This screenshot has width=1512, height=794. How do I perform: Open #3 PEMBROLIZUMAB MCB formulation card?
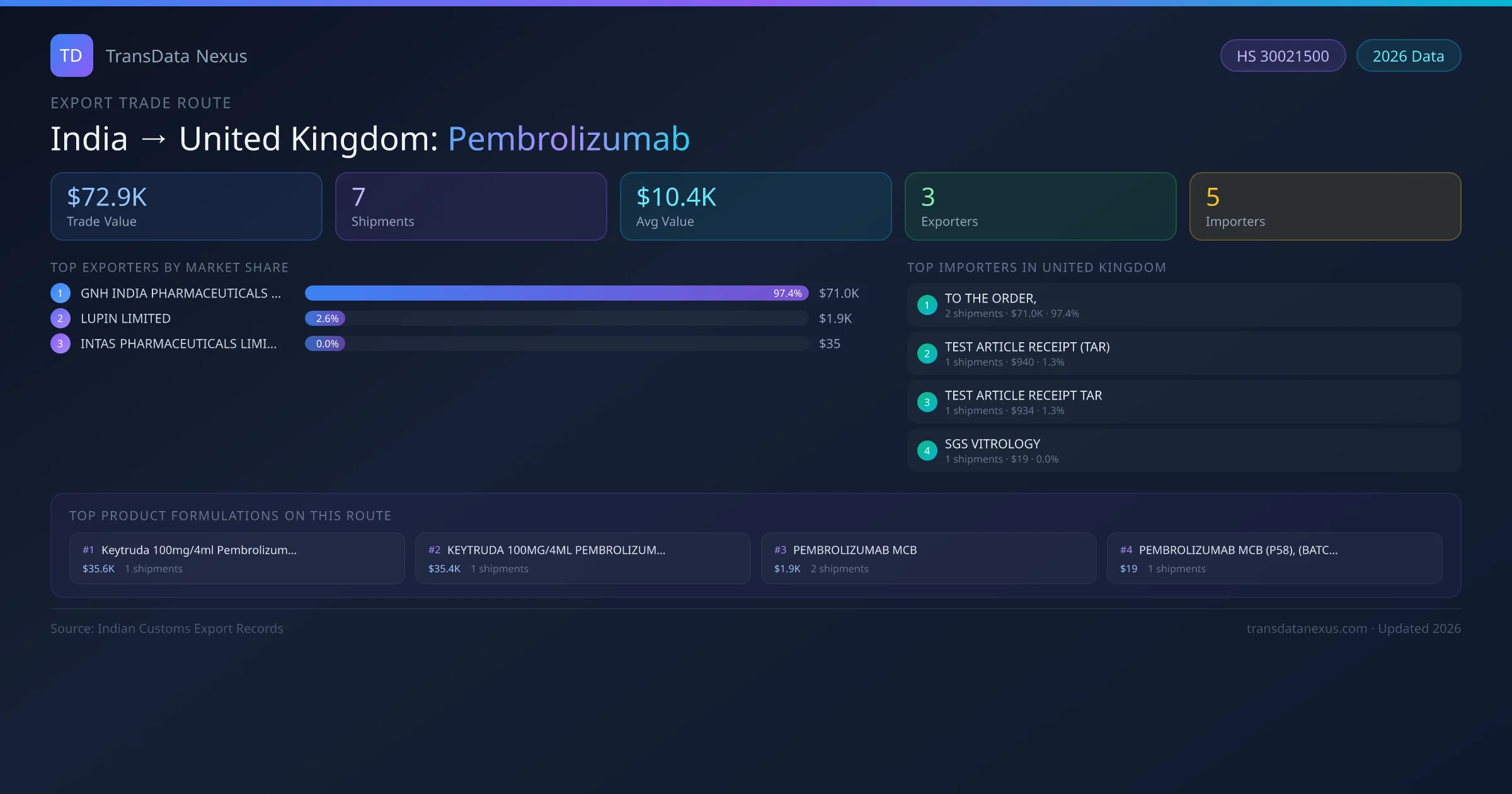[x=929, y=558]
